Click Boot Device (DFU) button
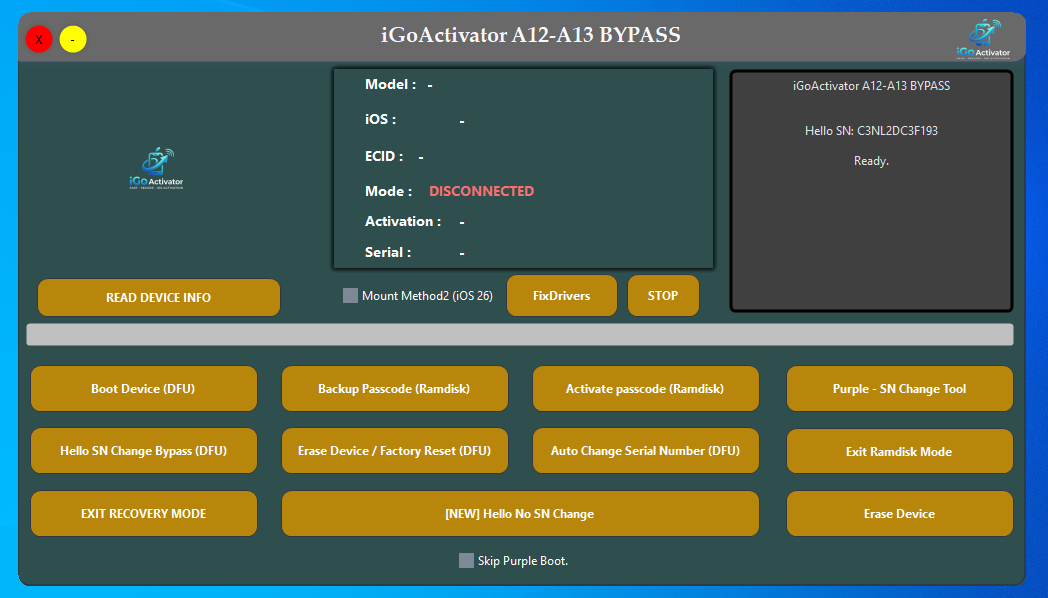Screen dimensions: 1048x598 [144, 388]
